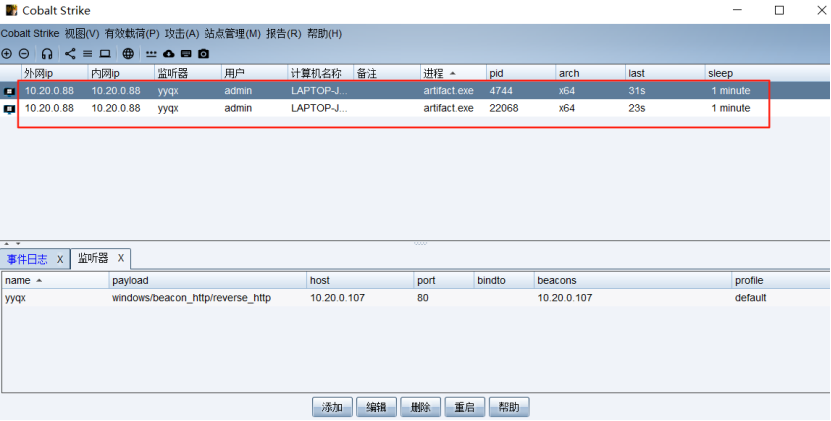Viewport: 831px width, 421px height.
Task: Open the 站点管理(M) menu
Action: [233, 33]
